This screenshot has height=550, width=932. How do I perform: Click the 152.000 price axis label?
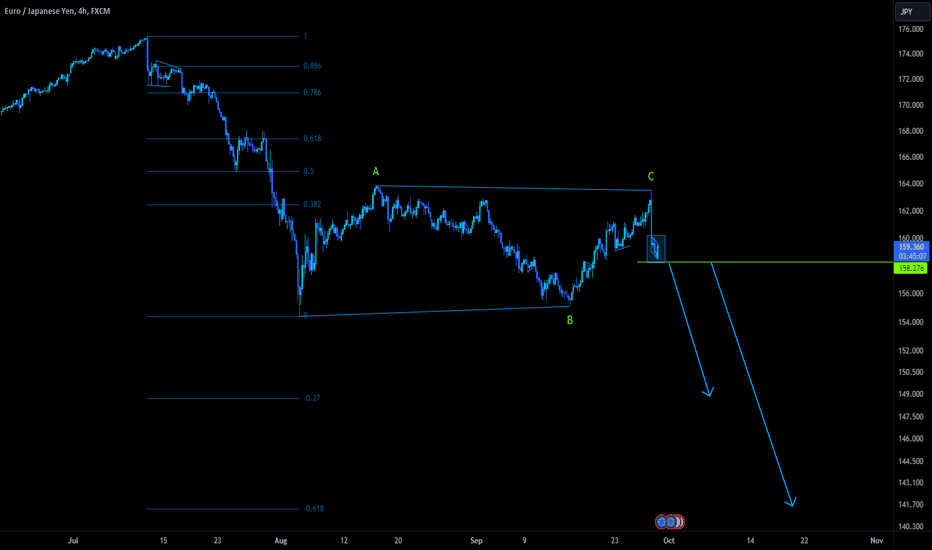click(911, 351)
